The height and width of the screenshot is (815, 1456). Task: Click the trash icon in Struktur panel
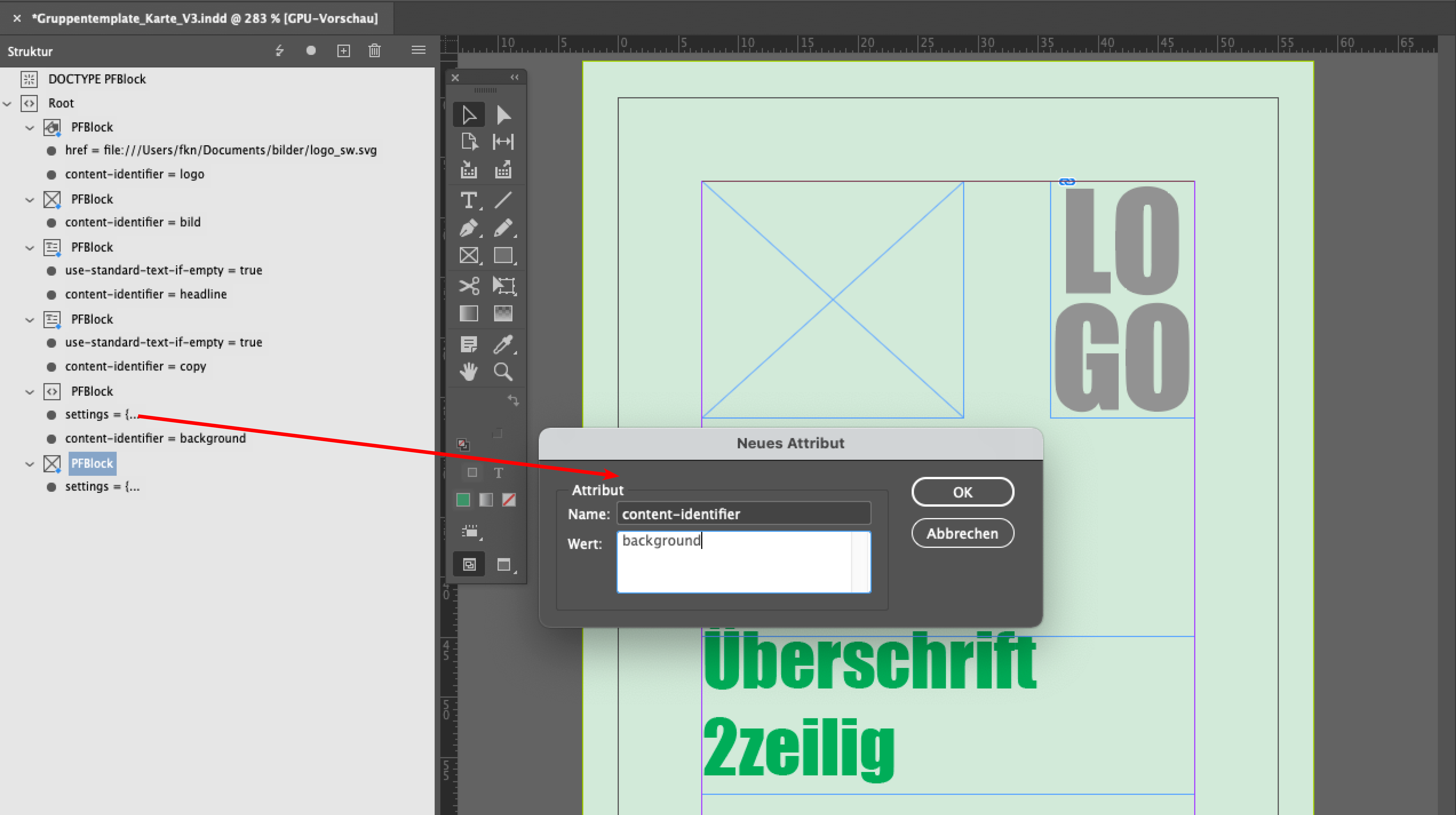[374, 51]
